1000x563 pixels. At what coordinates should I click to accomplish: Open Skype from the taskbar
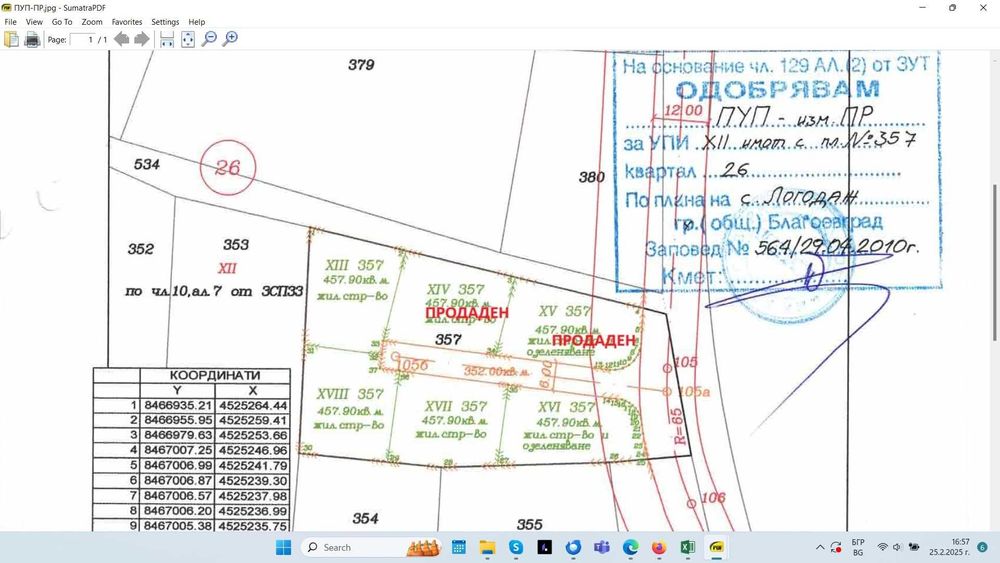(x=516, y=547)
